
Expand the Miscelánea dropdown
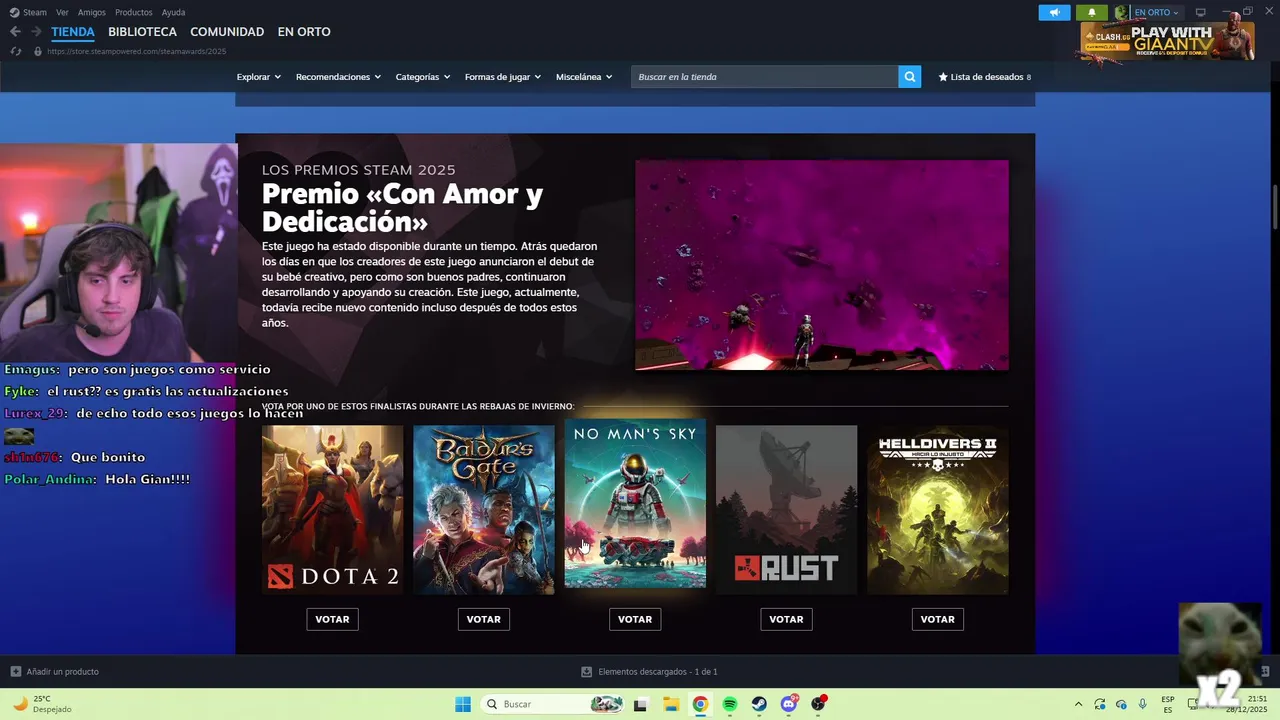tap(584, 77)
